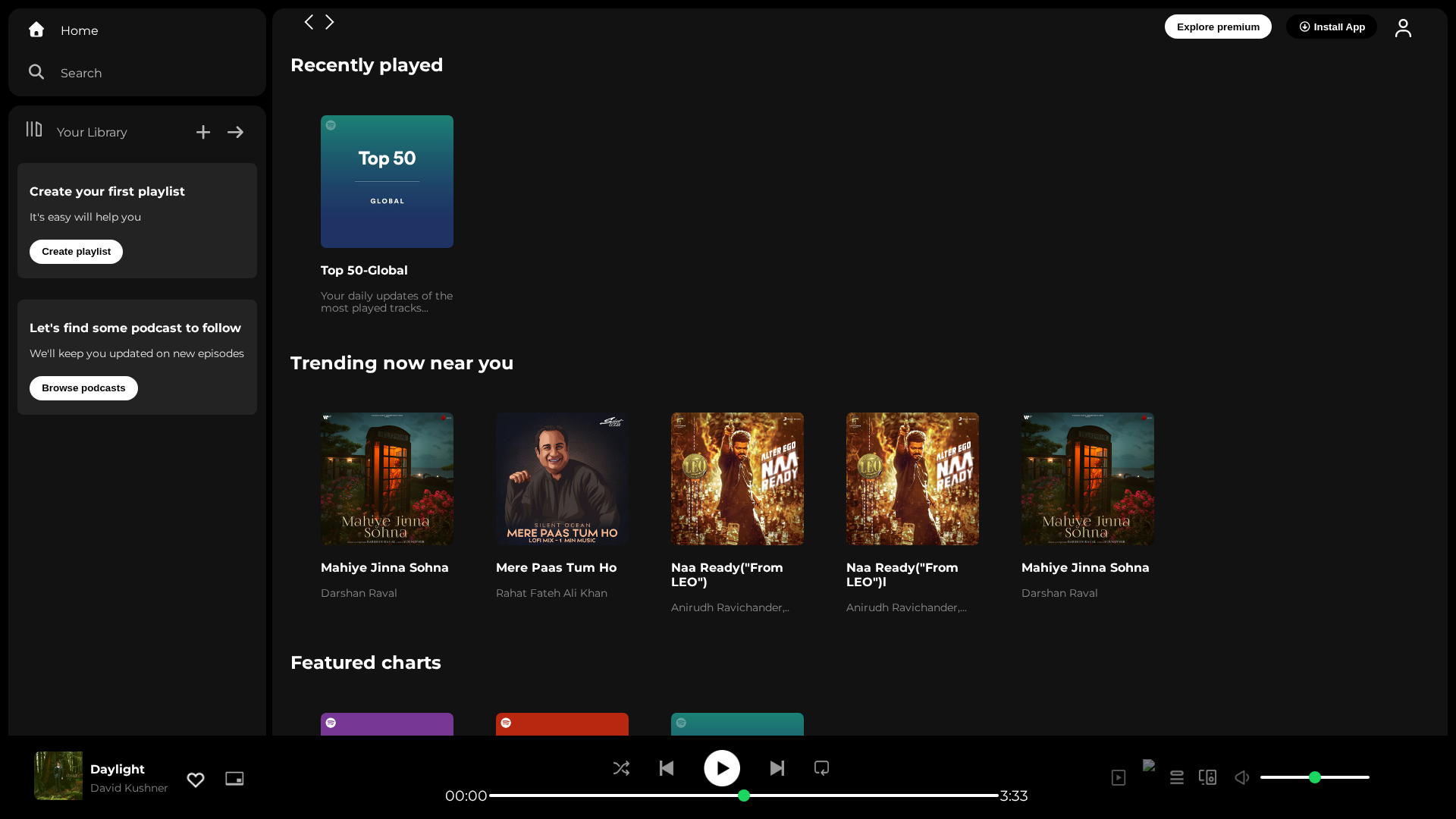
Task: Click the Browse podcasts button
Action: [x=83, y=388]
